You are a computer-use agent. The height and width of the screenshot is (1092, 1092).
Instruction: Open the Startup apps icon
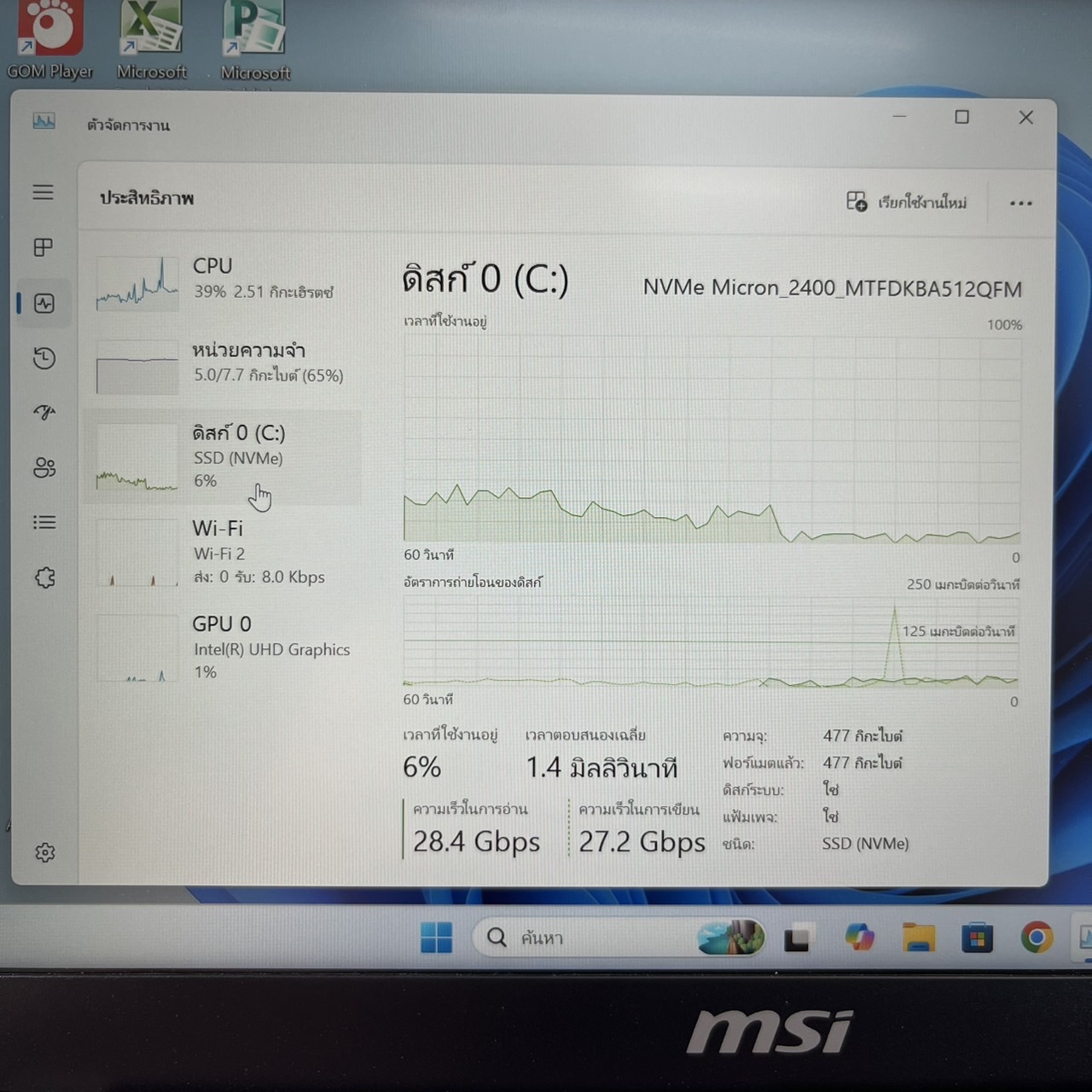pyautogui.click(x=44, y=413)
